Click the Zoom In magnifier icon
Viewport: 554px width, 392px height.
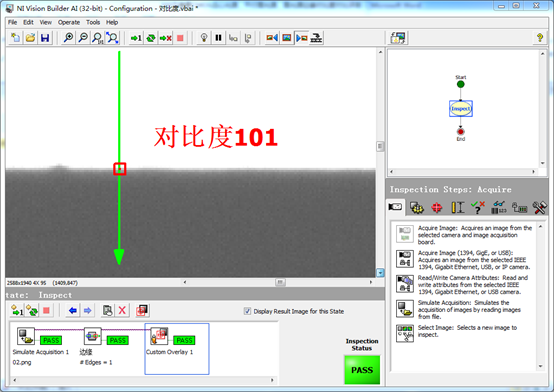coord(68,38)
